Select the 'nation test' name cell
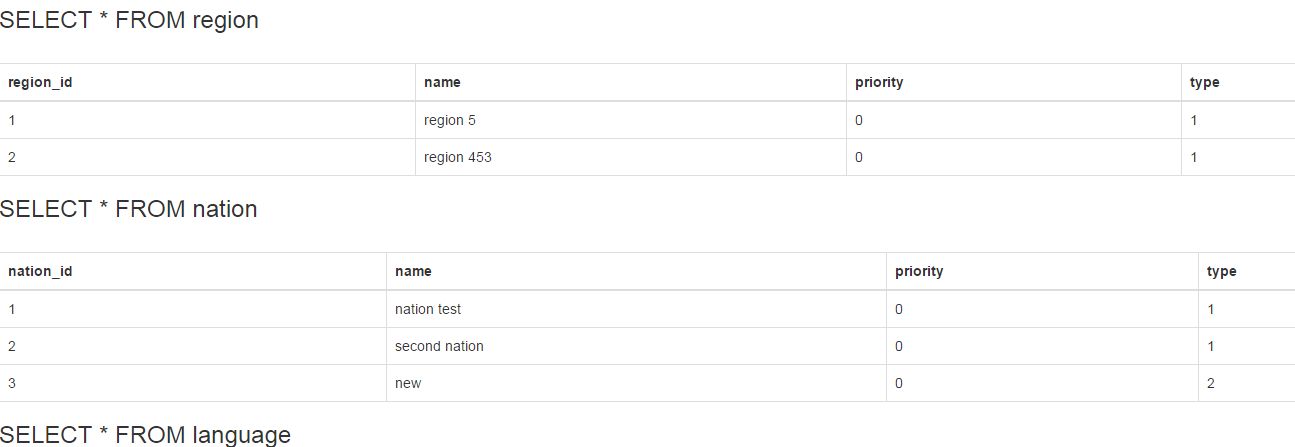Image resolution: width=1295 pixels, height=447 pixels. [x=428, y=309]
